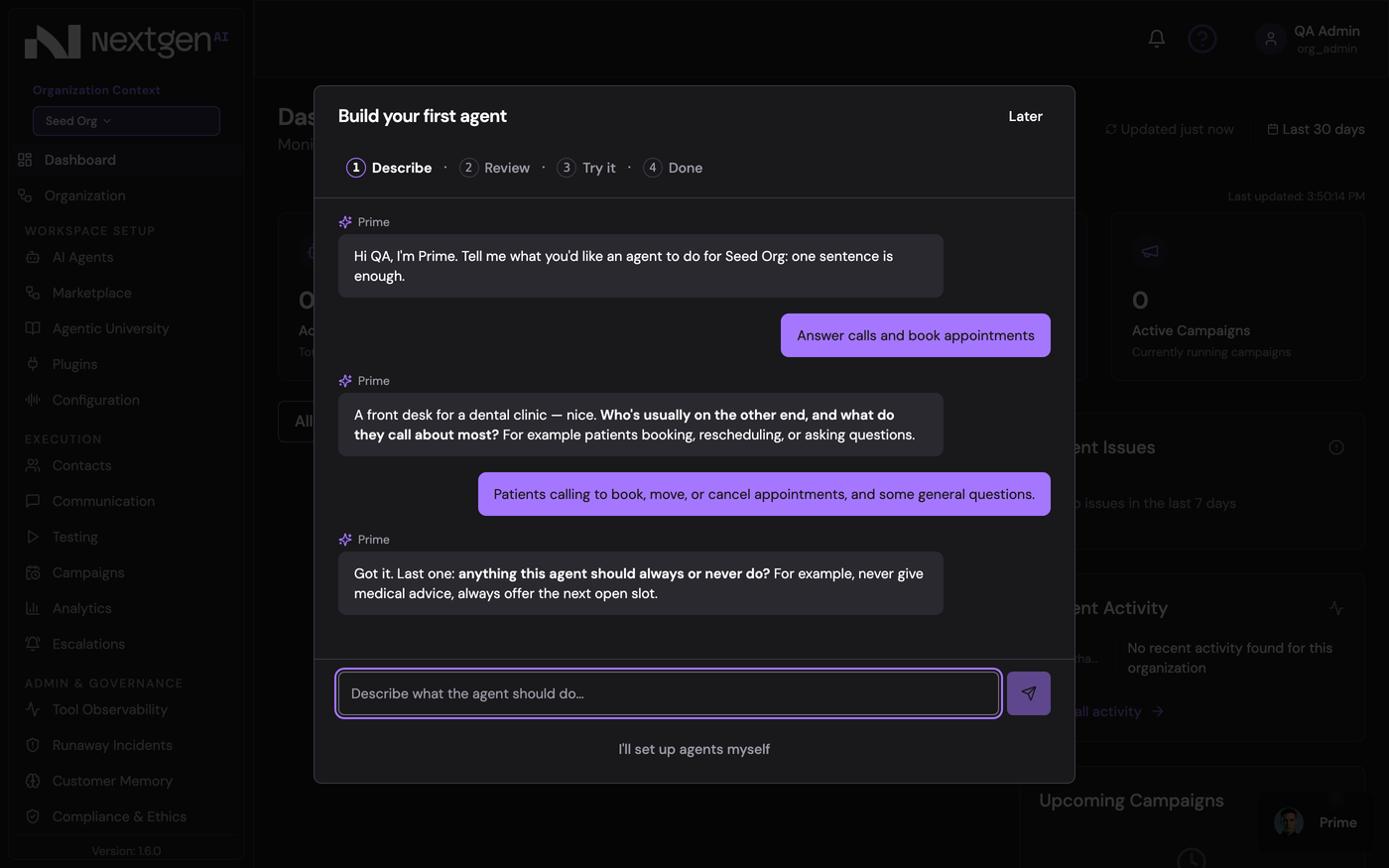Click the Testing play icon
1389x868 pixels.
point(33,537)
